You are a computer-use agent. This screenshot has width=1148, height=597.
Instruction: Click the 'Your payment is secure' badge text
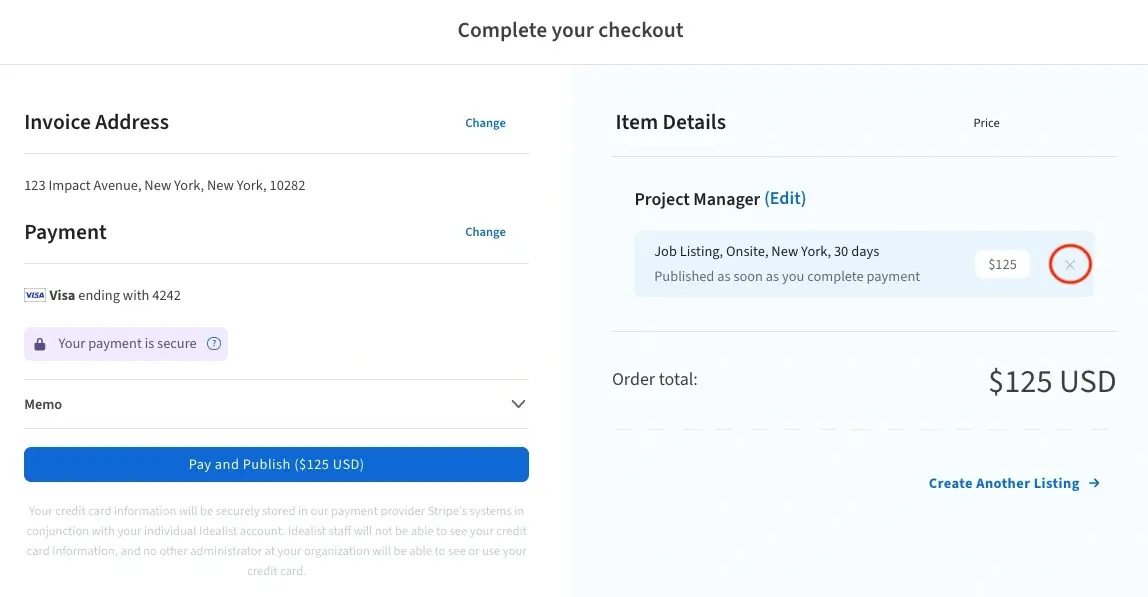(127, 344)
